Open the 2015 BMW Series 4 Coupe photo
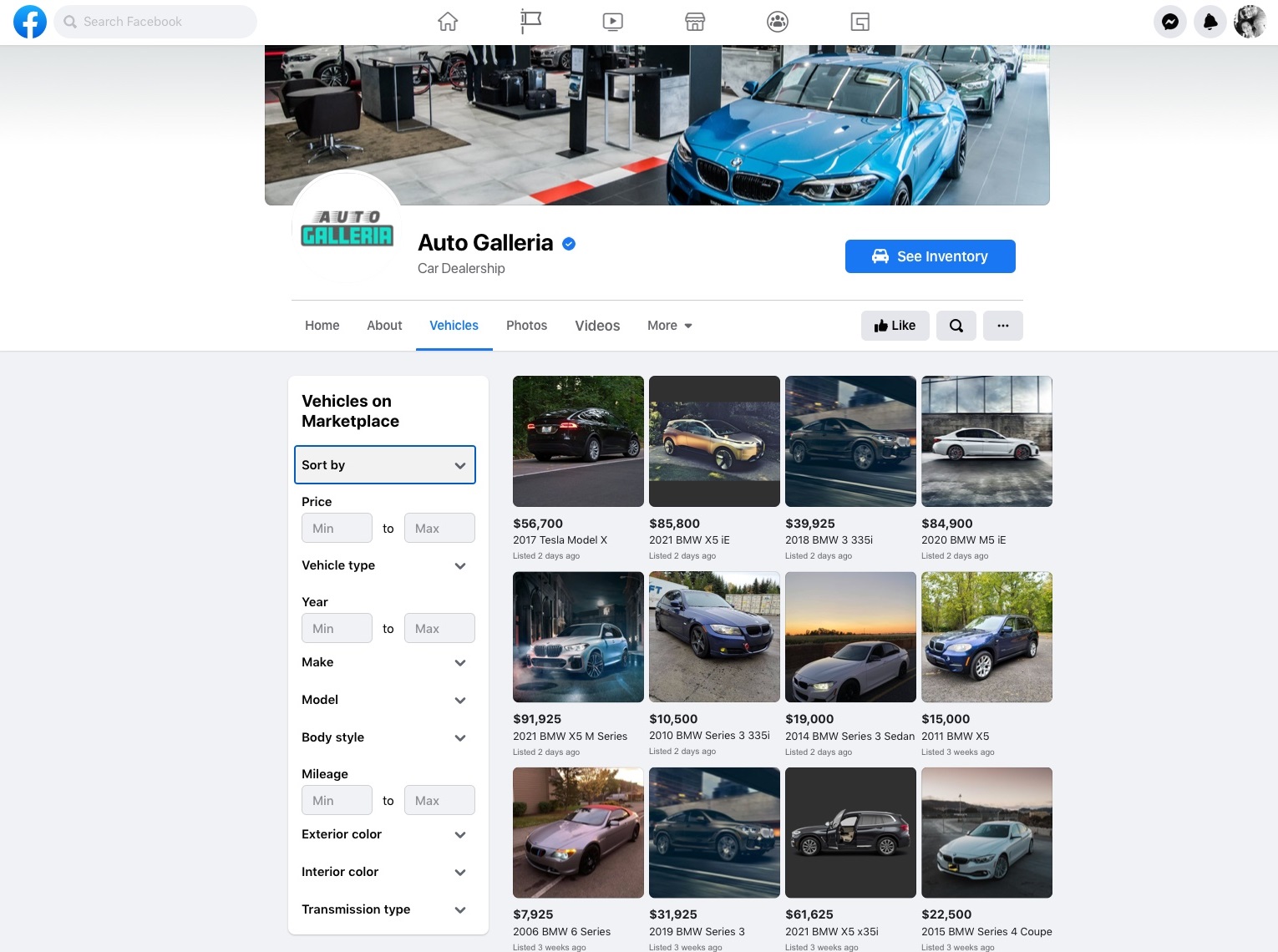The image size is (1278, 952). pos(986,833)
